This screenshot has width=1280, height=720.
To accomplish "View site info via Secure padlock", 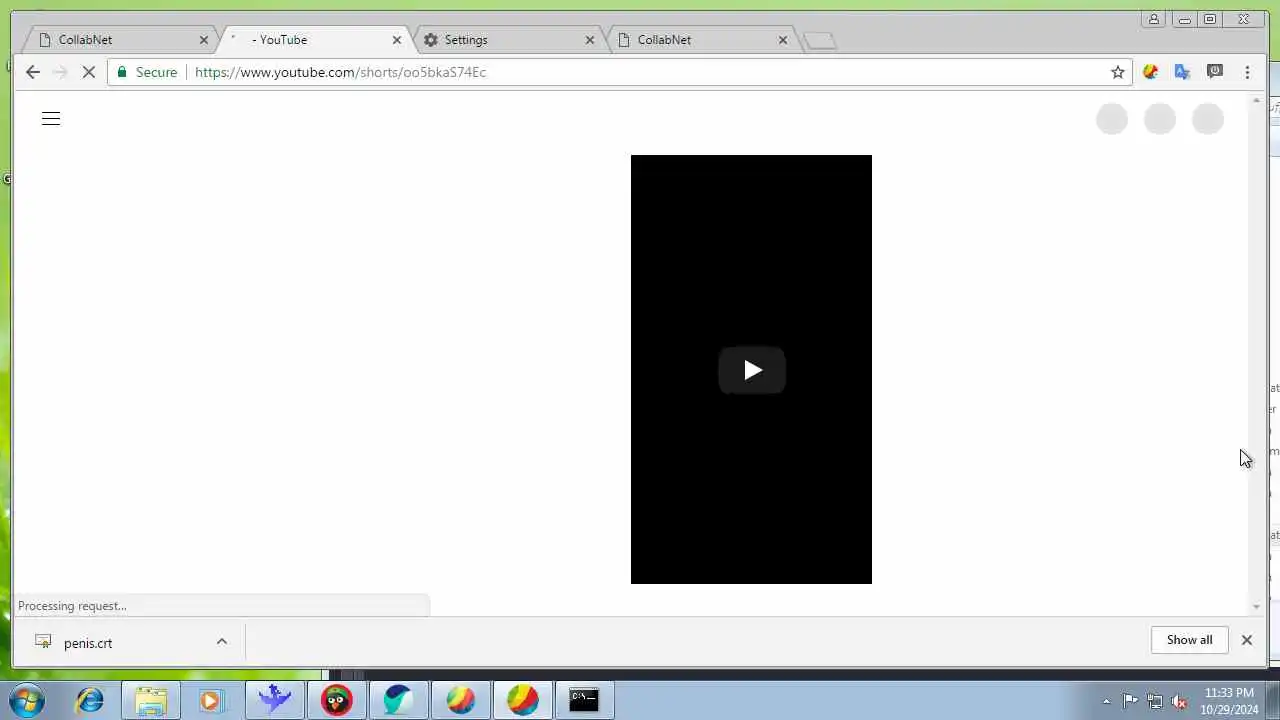I will [x=147, y=72].
